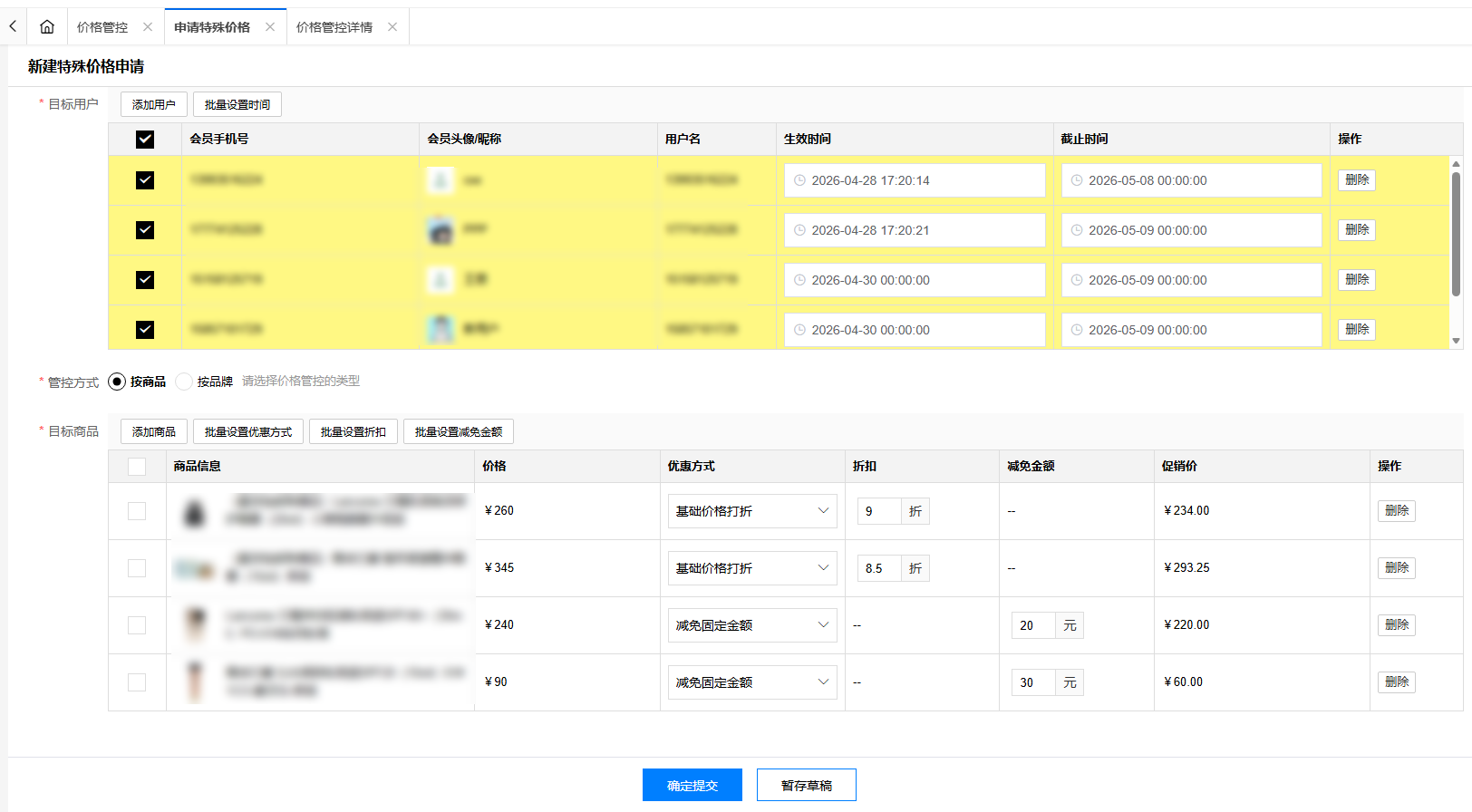1472x812 pixels.
Task: Click the user table vertical scrollbar
Action: 1456,236
